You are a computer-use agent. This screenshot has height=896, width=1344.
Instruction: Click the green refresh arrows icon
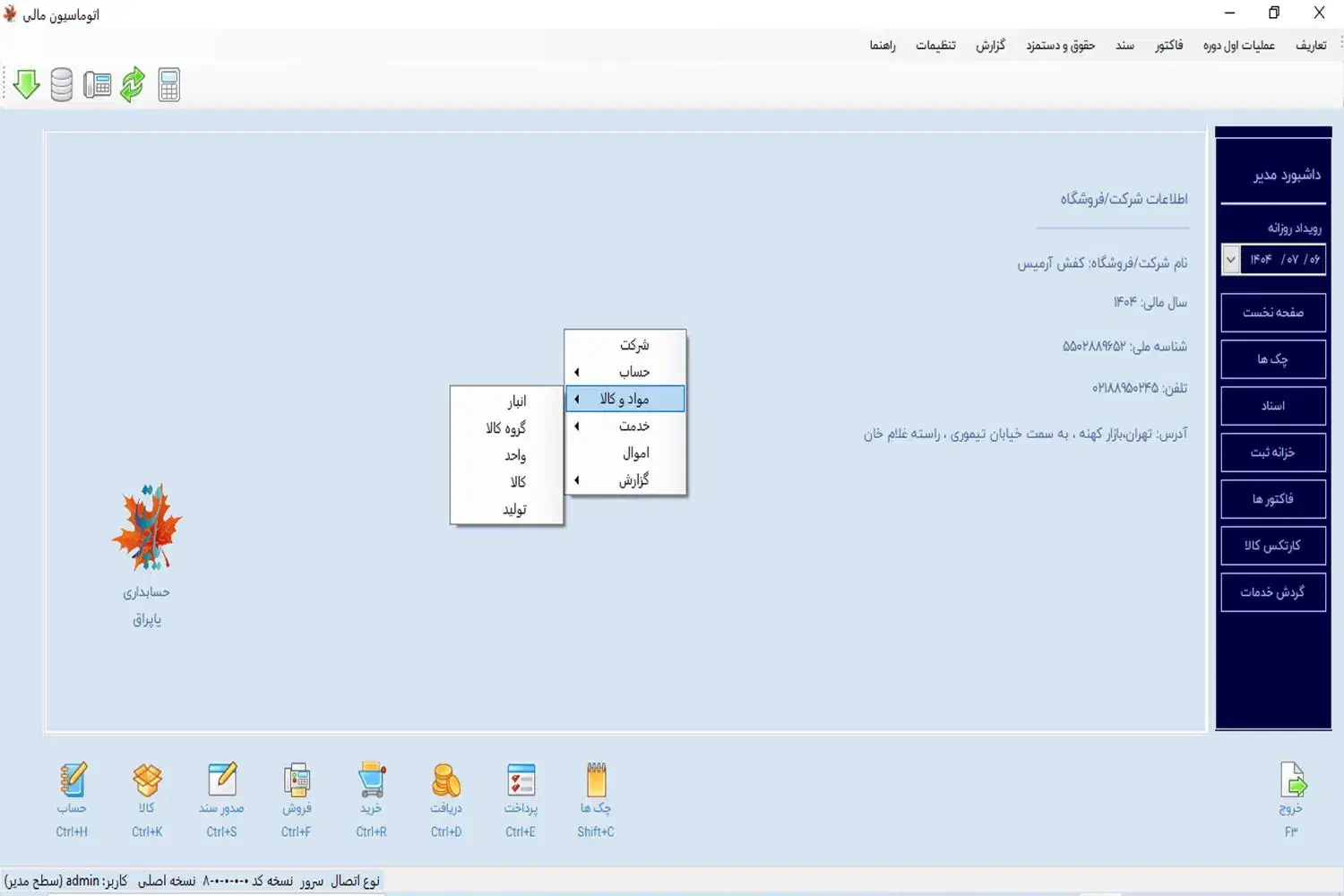click(x=133, y=84)
